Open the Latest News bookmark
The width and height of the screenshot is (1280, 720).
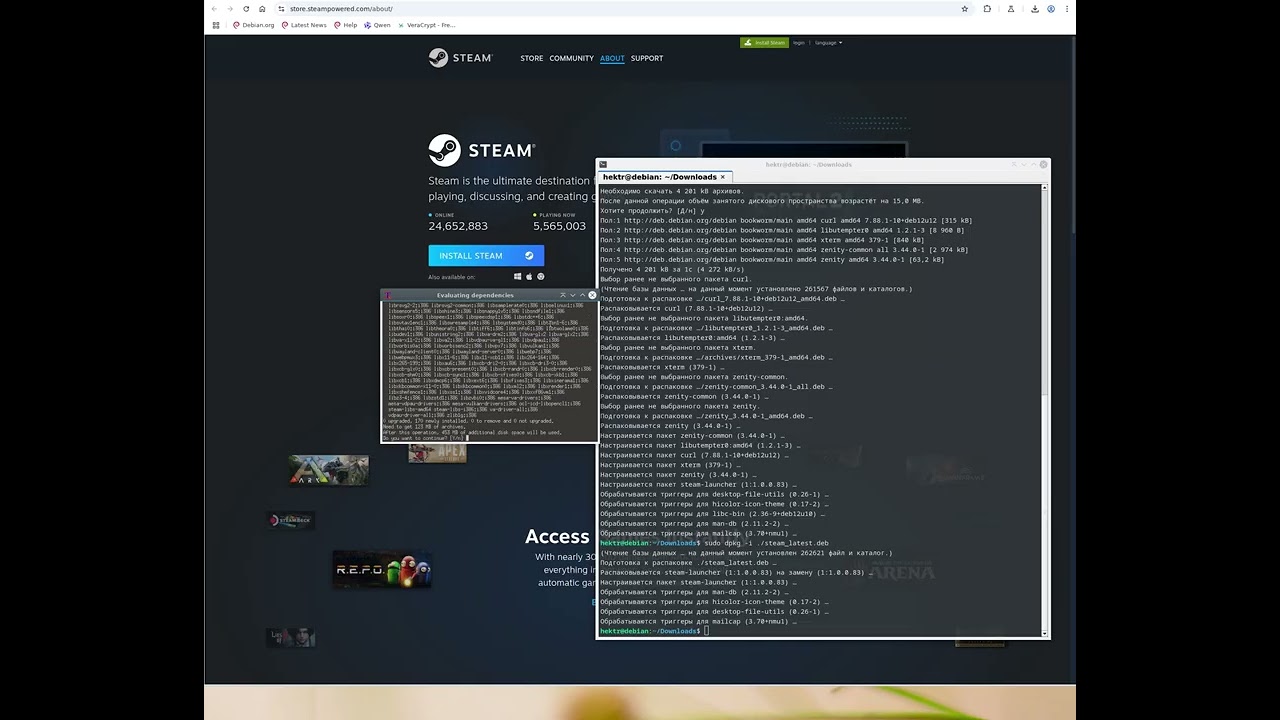[304, 25]
